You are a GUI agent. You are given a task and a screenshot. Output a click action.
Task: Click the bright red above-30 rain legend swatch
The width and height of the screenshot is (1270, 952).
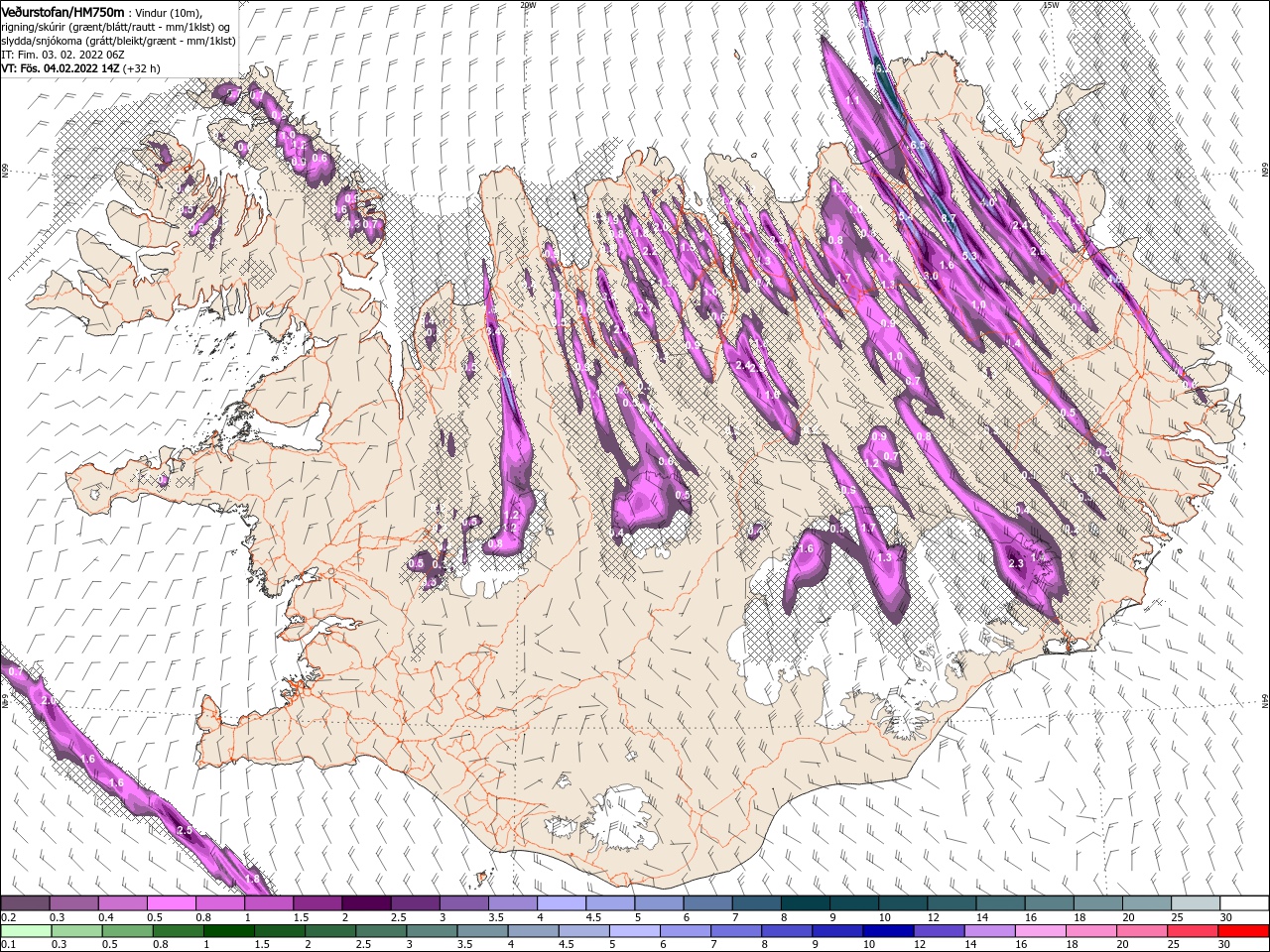1244,931
